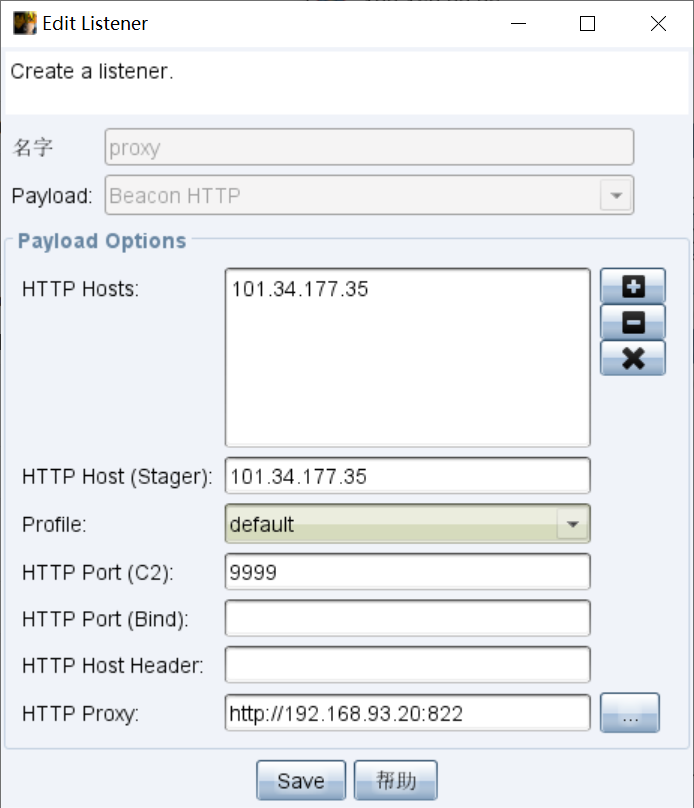Click the 名字 name field
The image size is (694, 808).
tap(368, 148)
